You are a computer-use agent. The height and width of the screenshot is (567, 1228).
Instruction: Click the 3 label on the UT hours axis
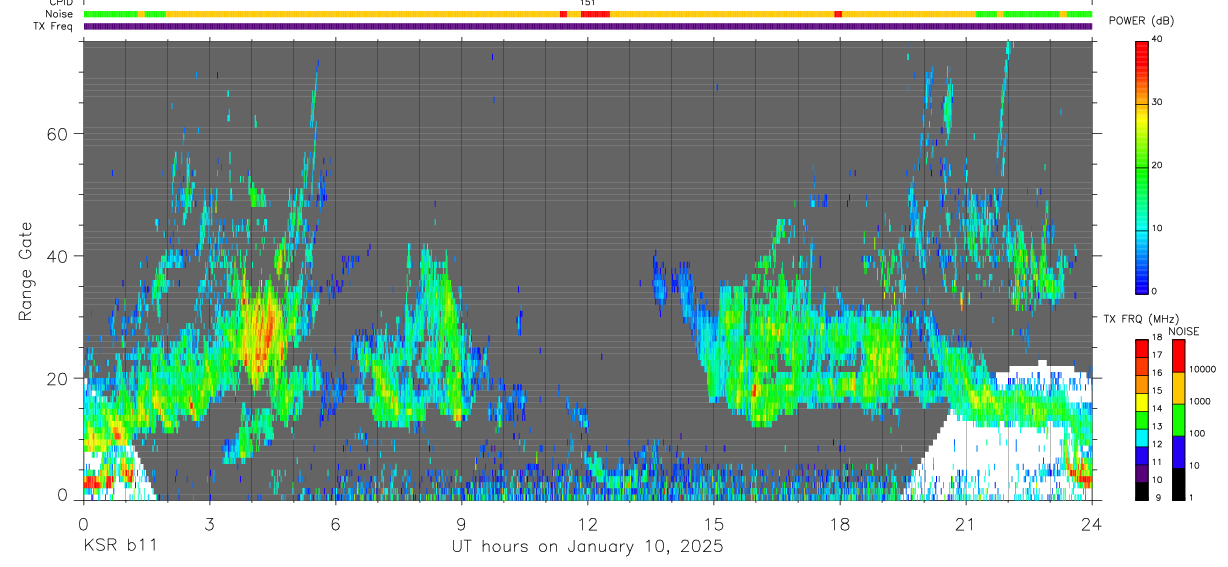coord(210,524)
